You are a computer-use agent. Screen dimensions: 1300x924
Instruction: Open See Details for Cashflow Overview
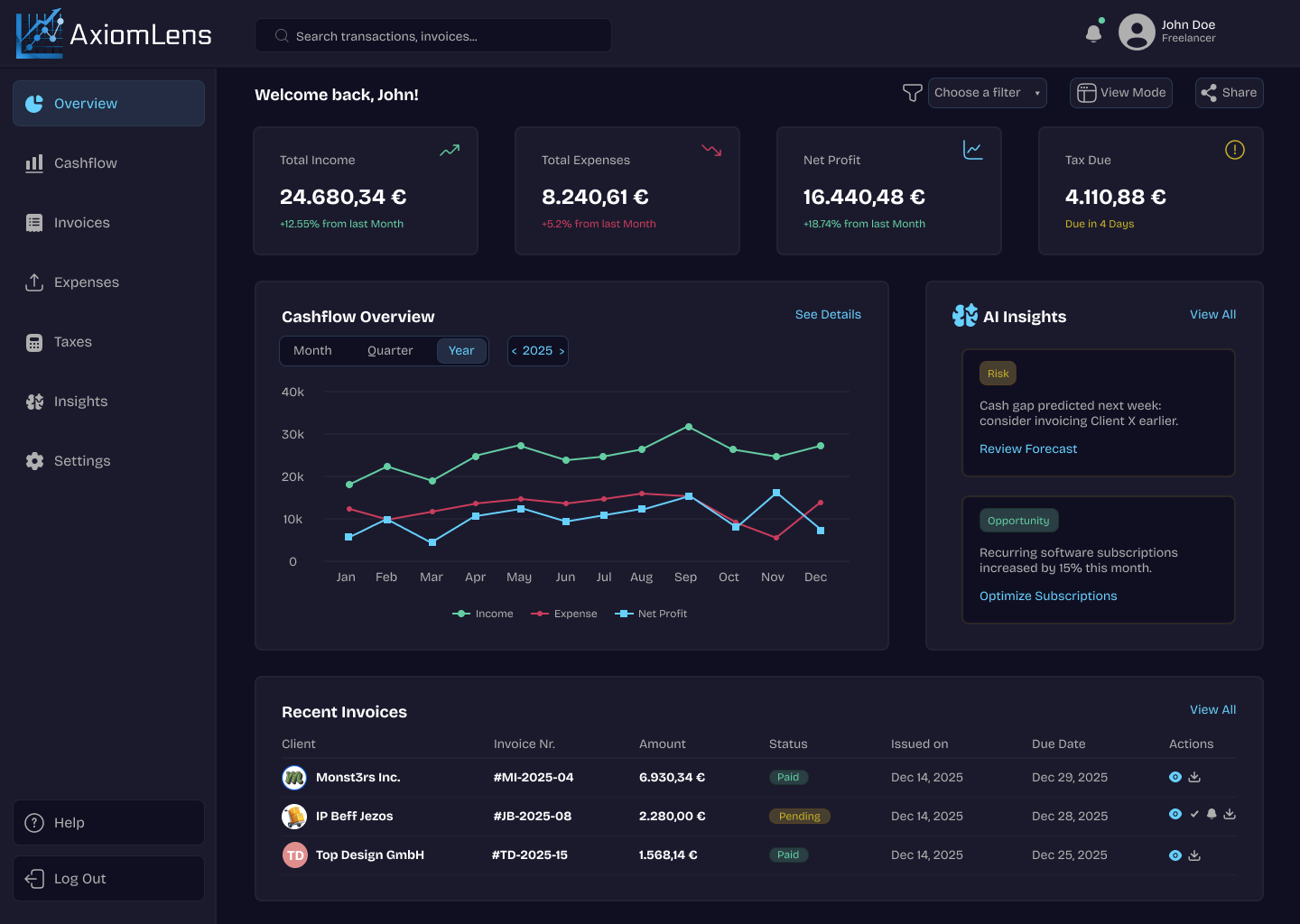(x=828, y=314)
